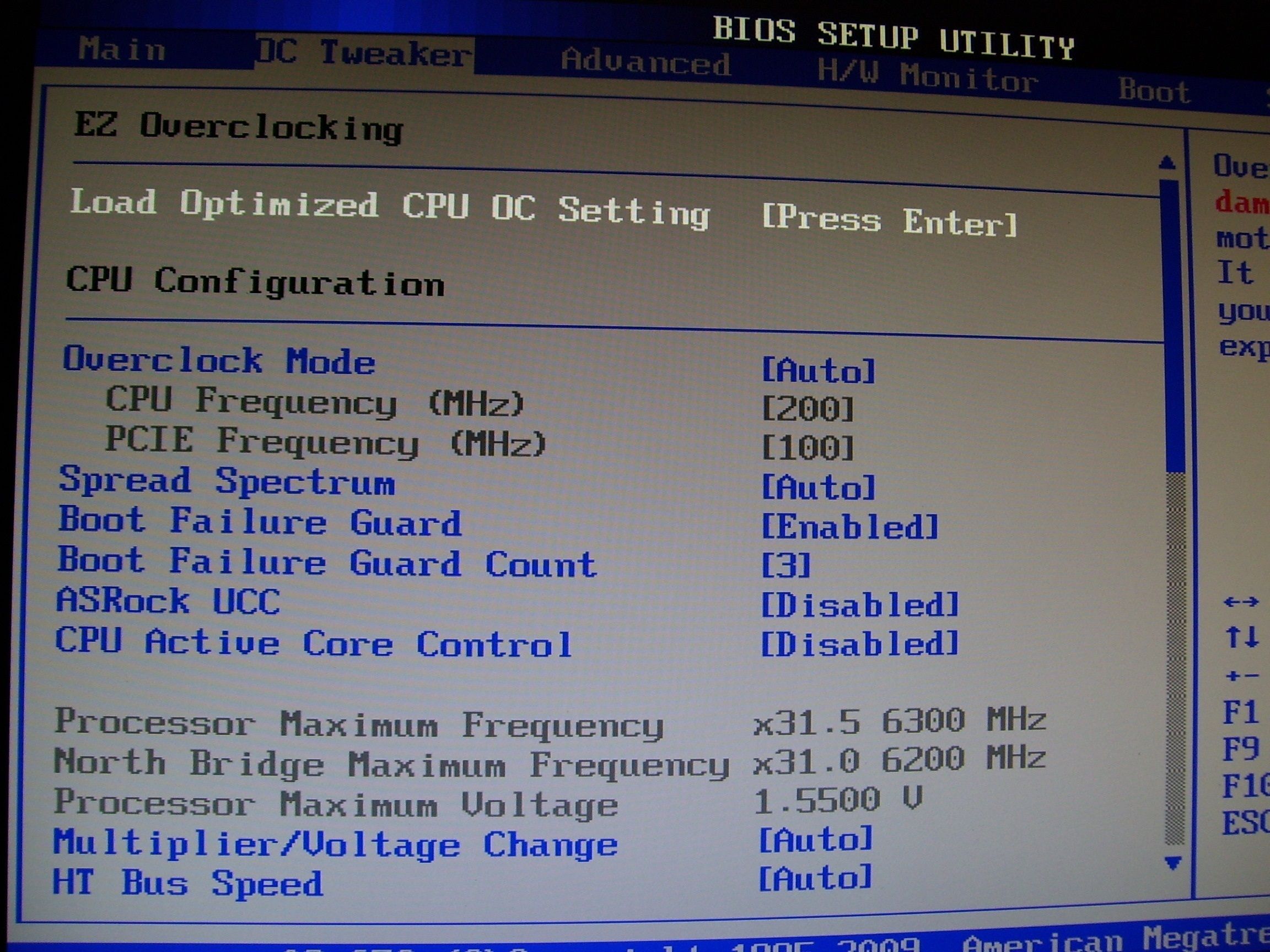The height and width of the screenshot is (952, 1270).
Task: Toggle CPU Active Core Control value
Action: tap(859, 643)
